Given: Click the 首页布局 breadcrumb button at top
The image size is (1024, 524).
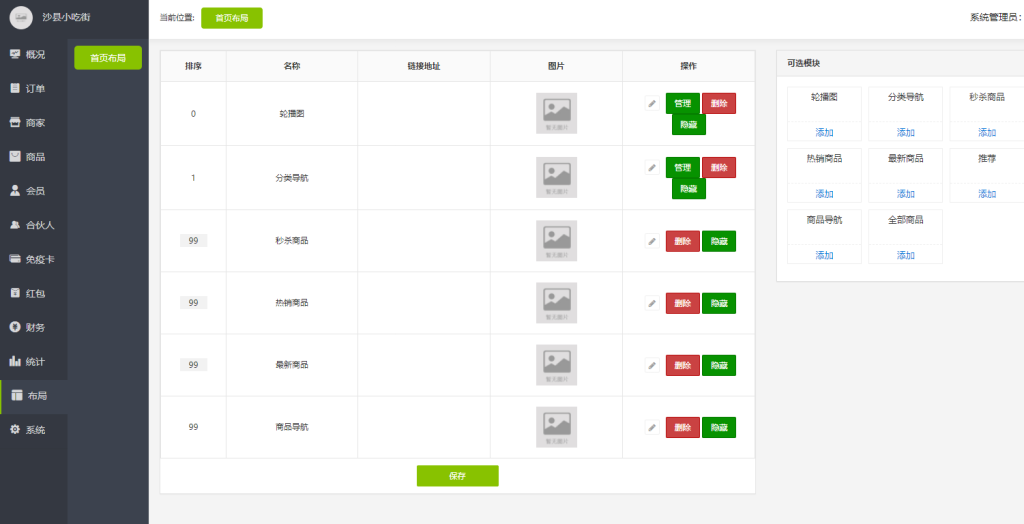Looking at the screenshot, I should 232,18.
